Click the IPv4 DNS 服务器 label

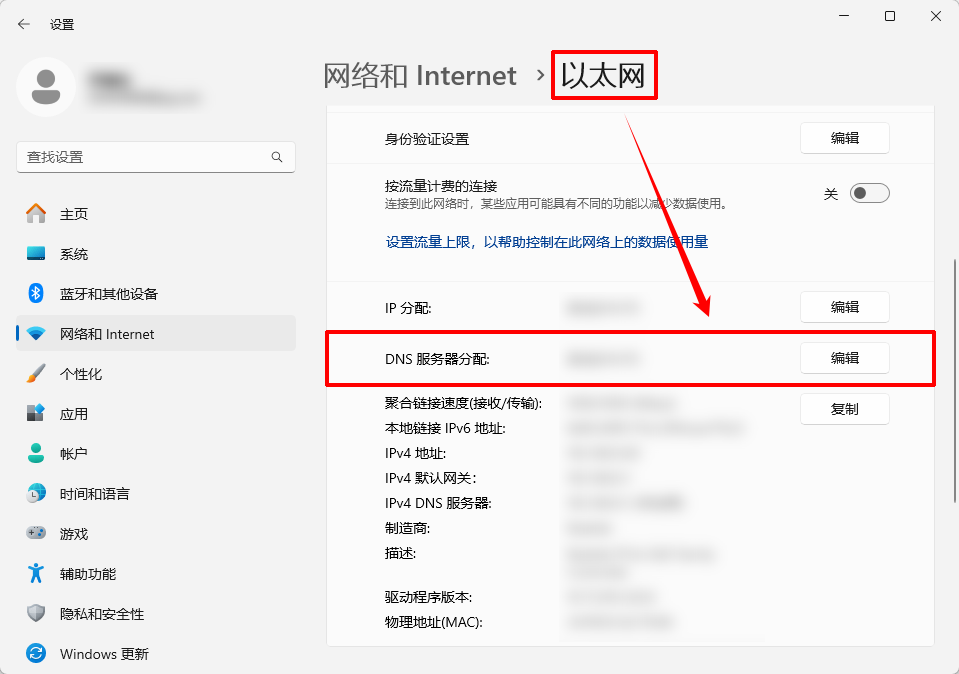[438, 503]
